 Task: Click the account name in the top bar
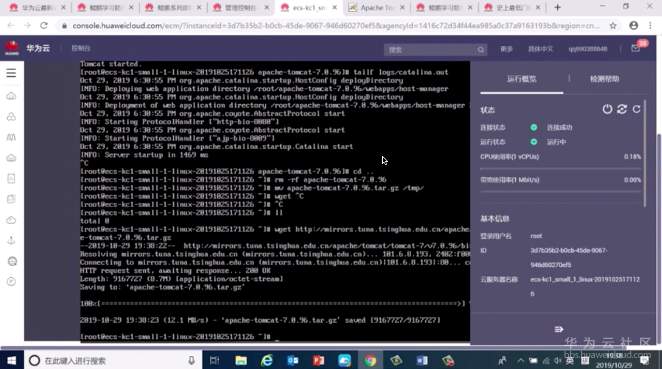(x=588, y=49)
